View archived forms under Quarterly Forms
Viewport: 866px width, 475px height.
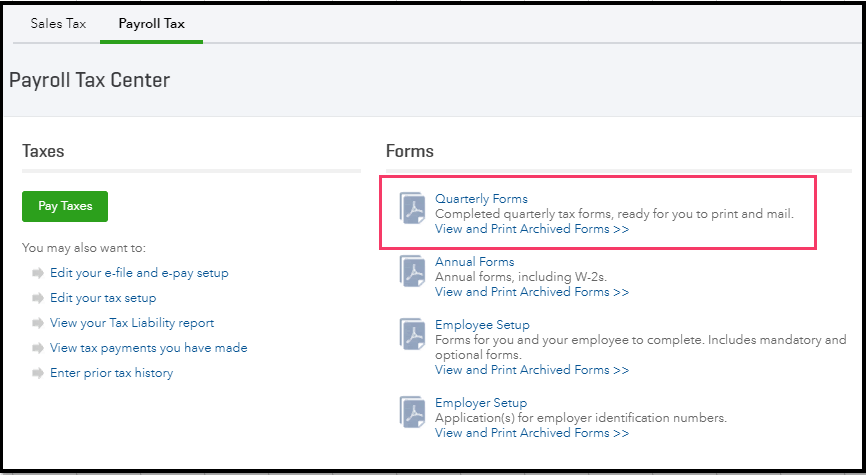[x=531, y=229]
